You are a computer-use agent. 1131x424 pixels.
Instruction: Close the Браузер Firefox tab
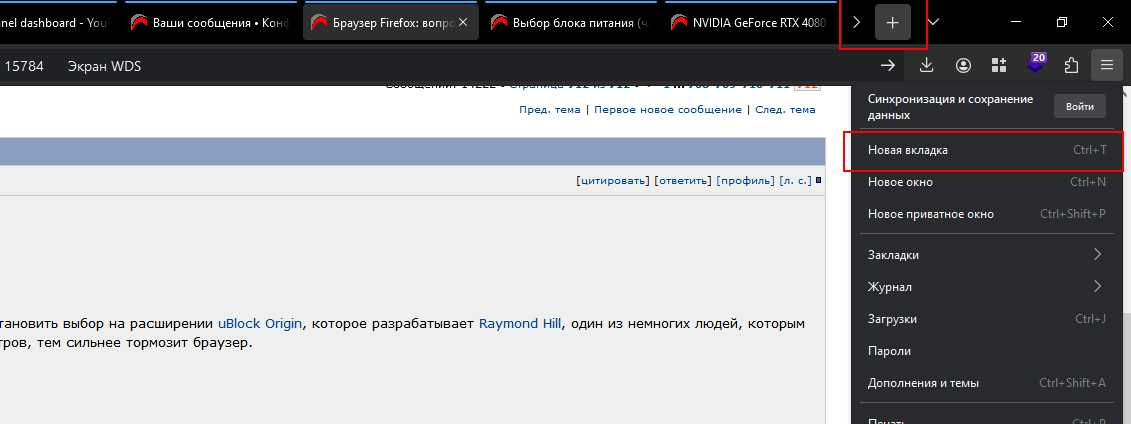click(463, 22)
